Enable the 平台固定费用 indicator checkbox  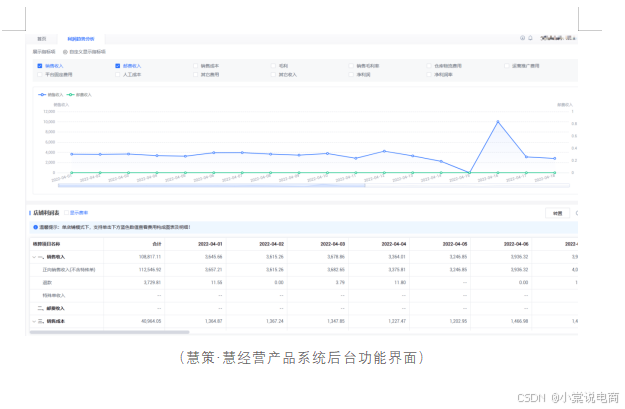[40, 75]
